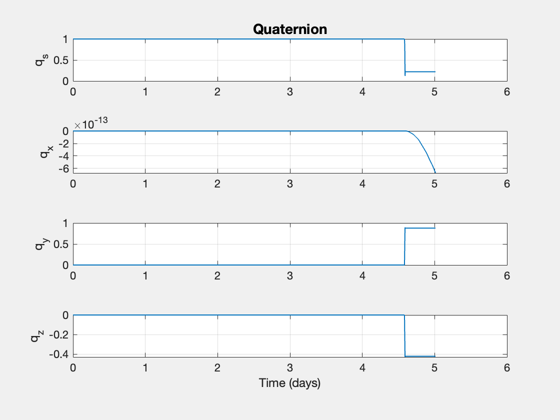
Task: Click the Quaternion plot title
Action: coord(290,29)
